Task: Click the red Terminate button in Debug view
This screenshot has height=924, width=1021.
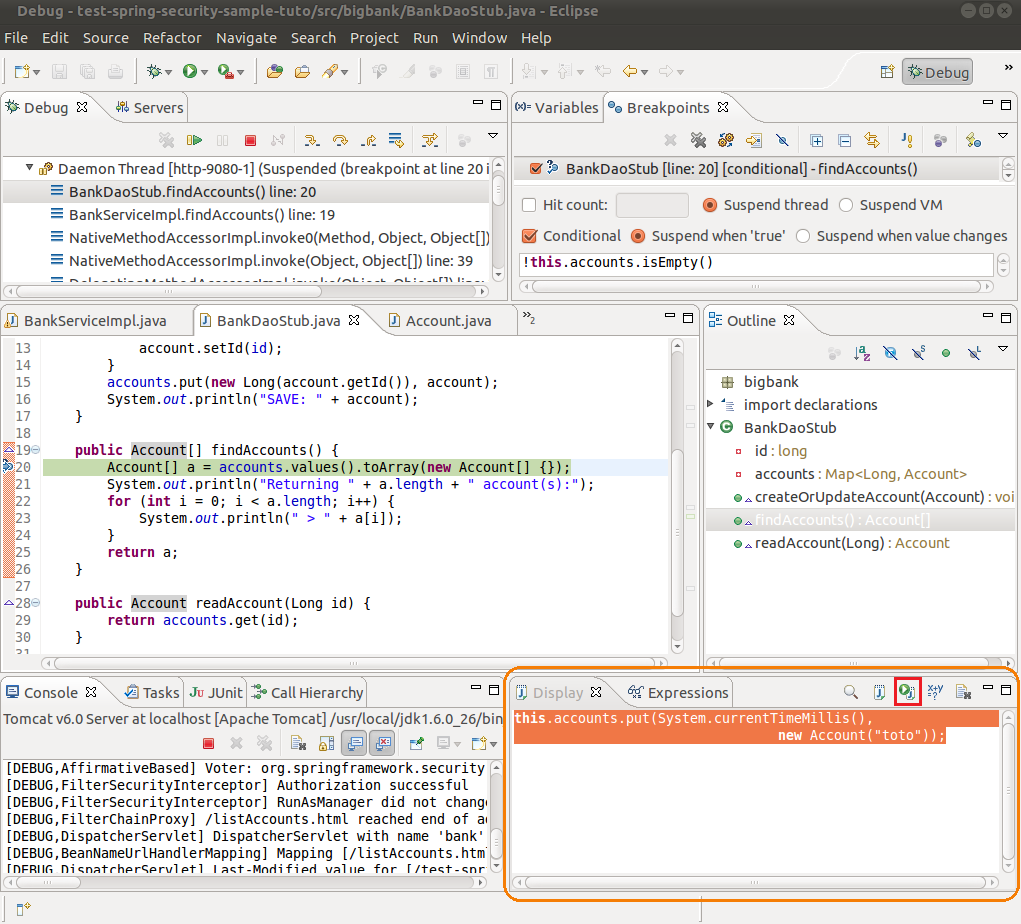Action: coord(251,141)
